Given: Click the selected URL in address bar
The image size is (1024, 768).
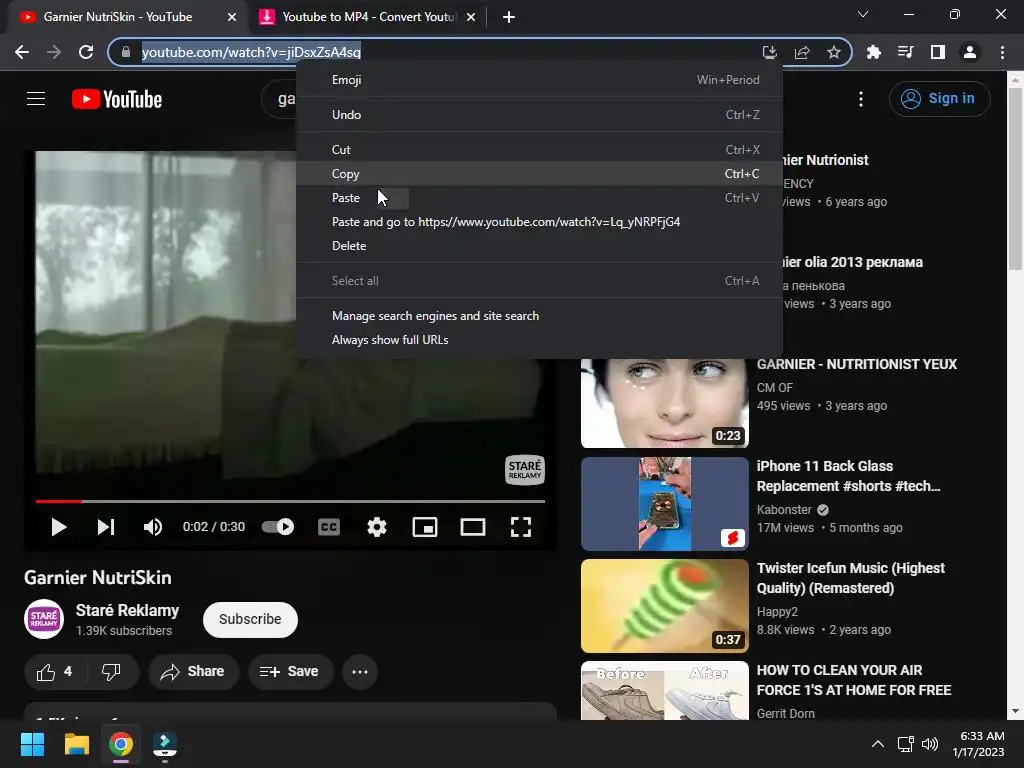Looking at the screenshot, I should 251,52.
